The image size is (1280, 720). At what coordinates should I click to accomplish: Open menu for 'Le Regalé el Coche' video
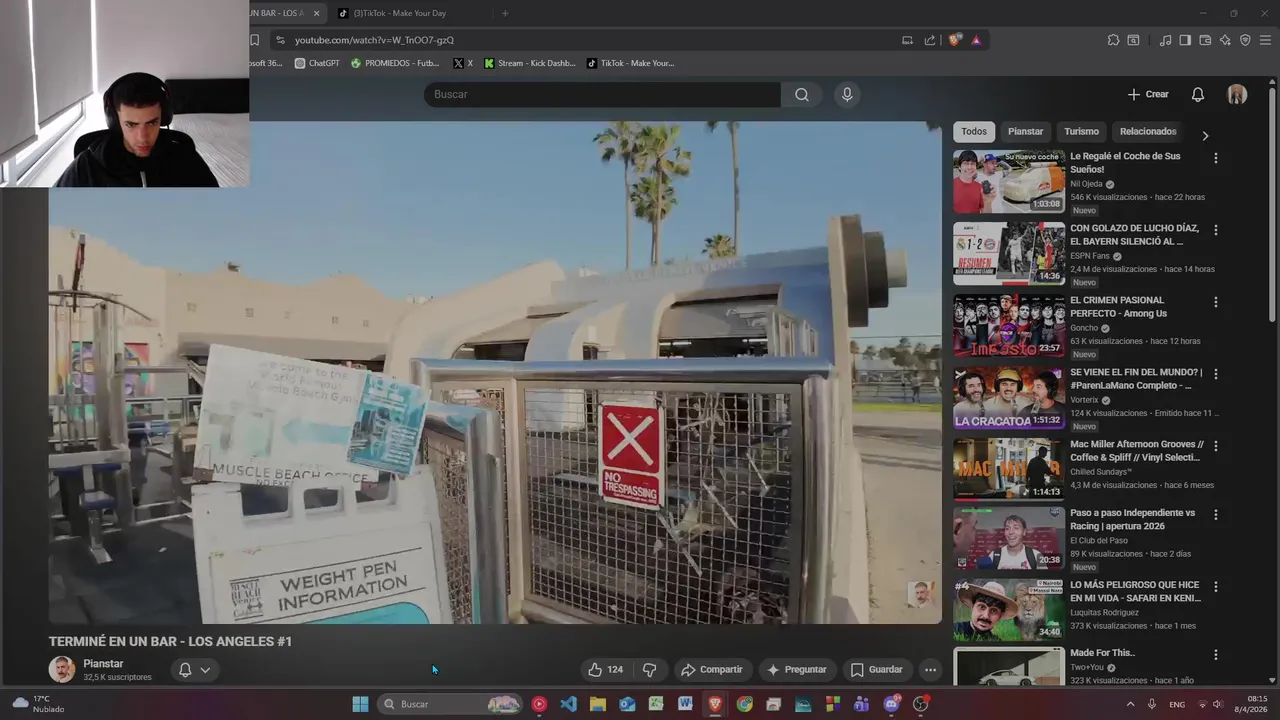point(1216,158)
